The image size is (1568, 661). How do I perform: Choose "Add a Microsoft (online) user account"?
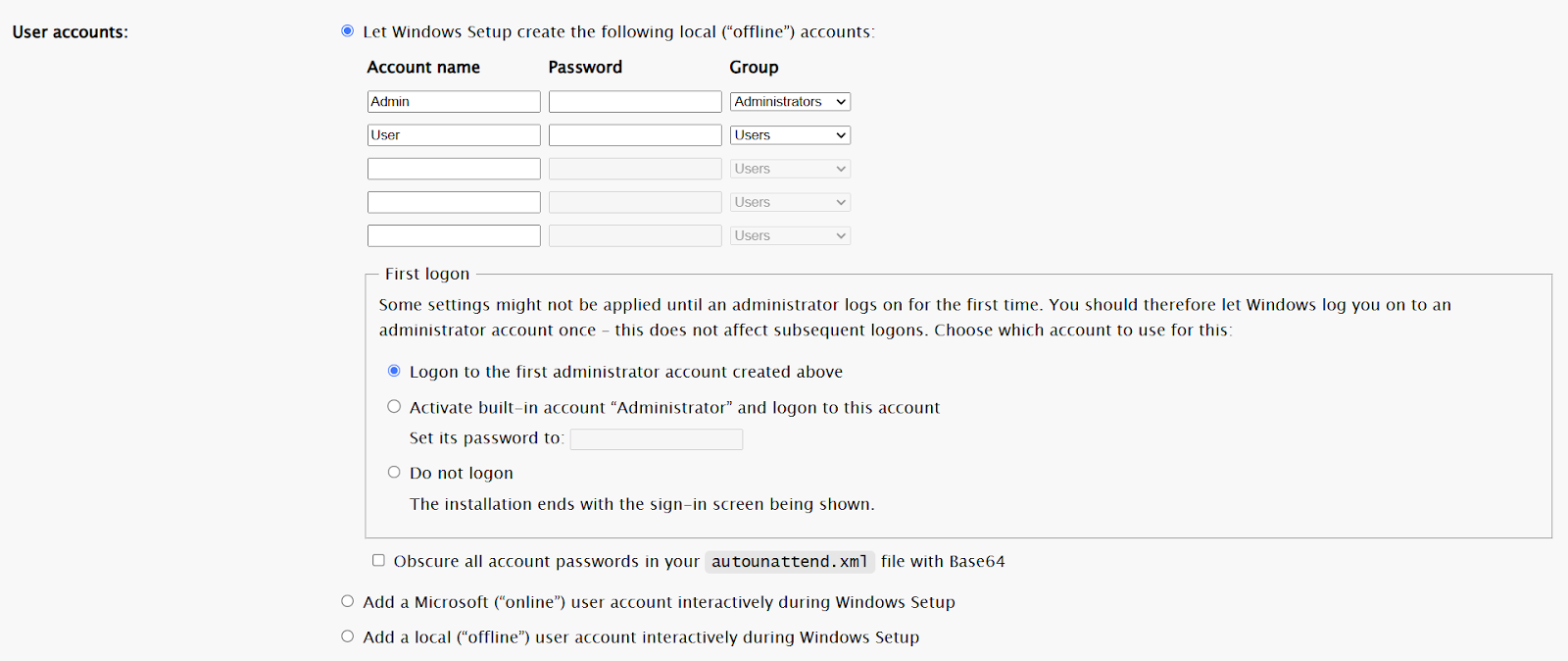coord(347,600)
